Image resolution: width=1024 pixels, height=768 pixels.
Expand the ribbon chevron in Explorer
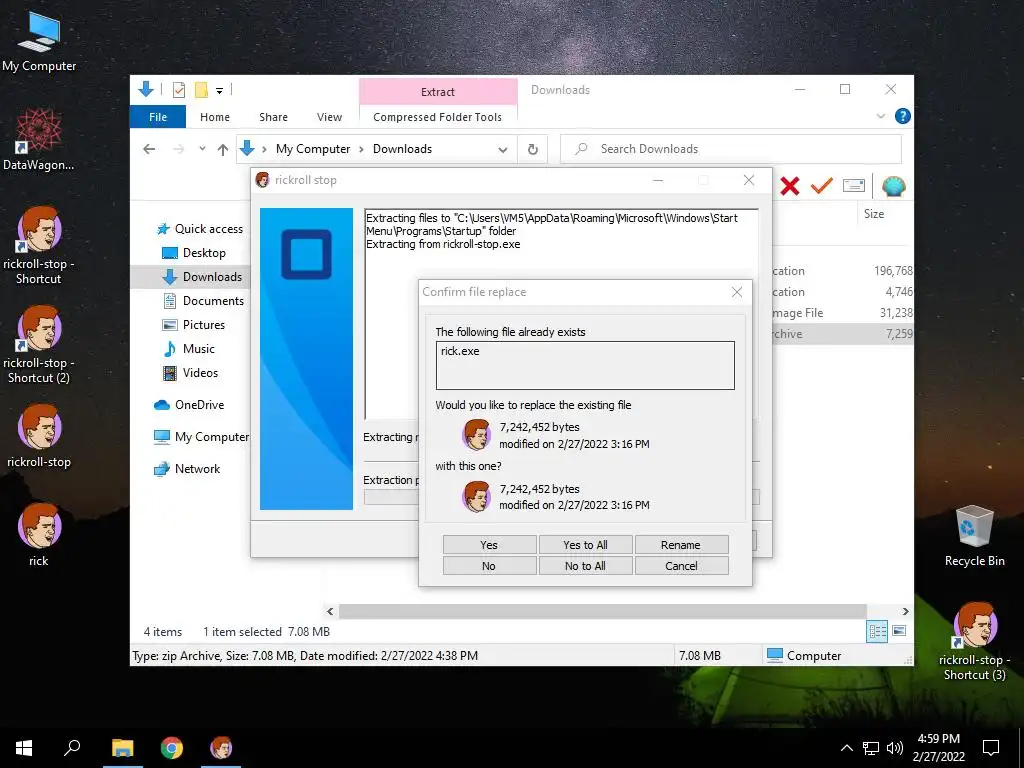click(880, 116)
